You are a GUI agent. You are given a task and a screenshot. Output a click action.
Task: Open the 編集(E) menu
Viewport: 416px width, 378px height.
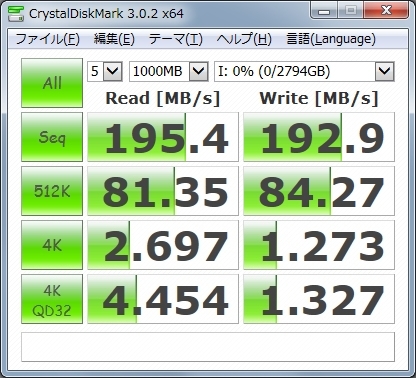tap(114, 39)
